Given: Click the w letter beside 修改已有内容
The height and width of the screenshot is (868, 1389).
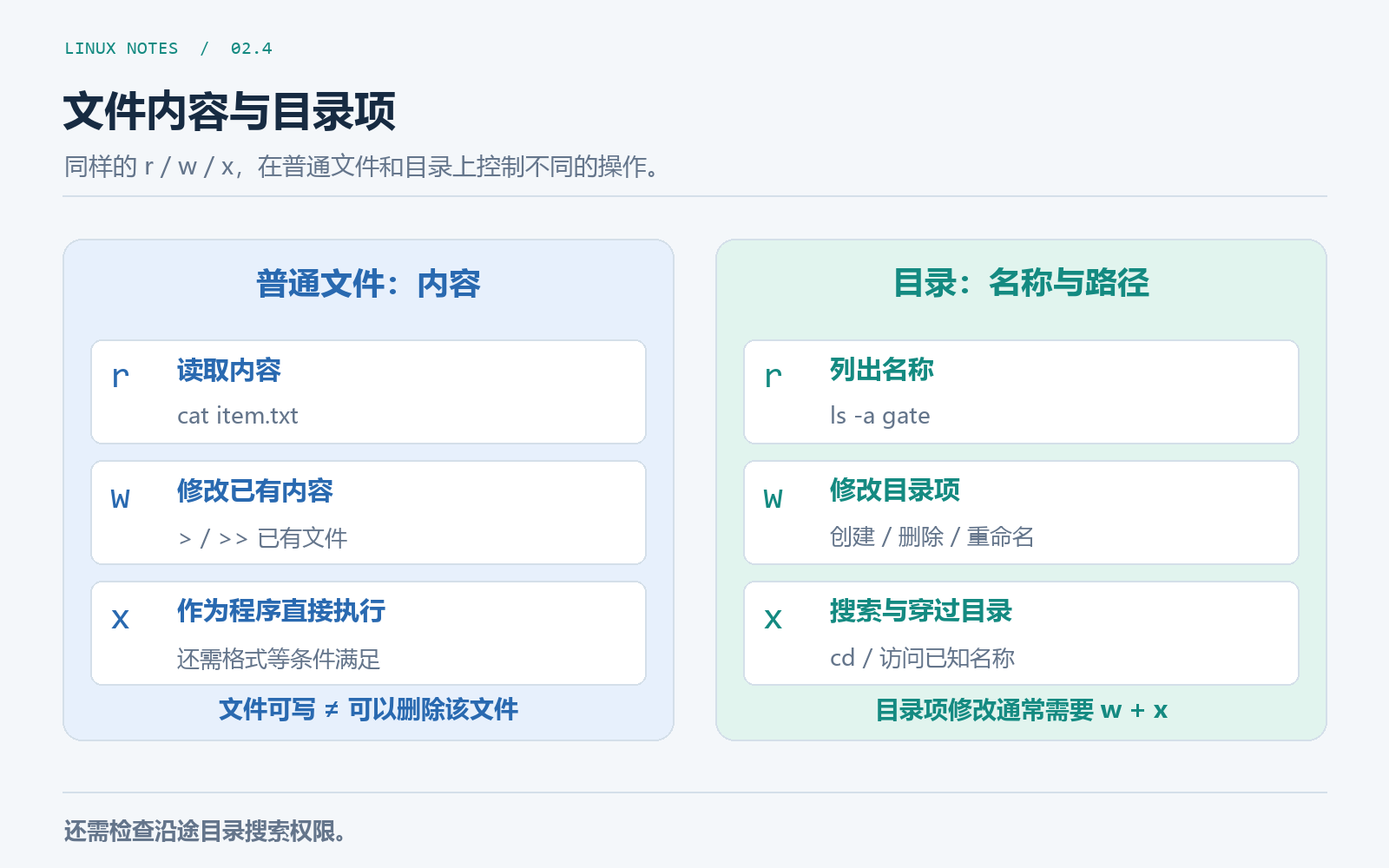Looking at the screenshot, I should (x=121, y=497).
